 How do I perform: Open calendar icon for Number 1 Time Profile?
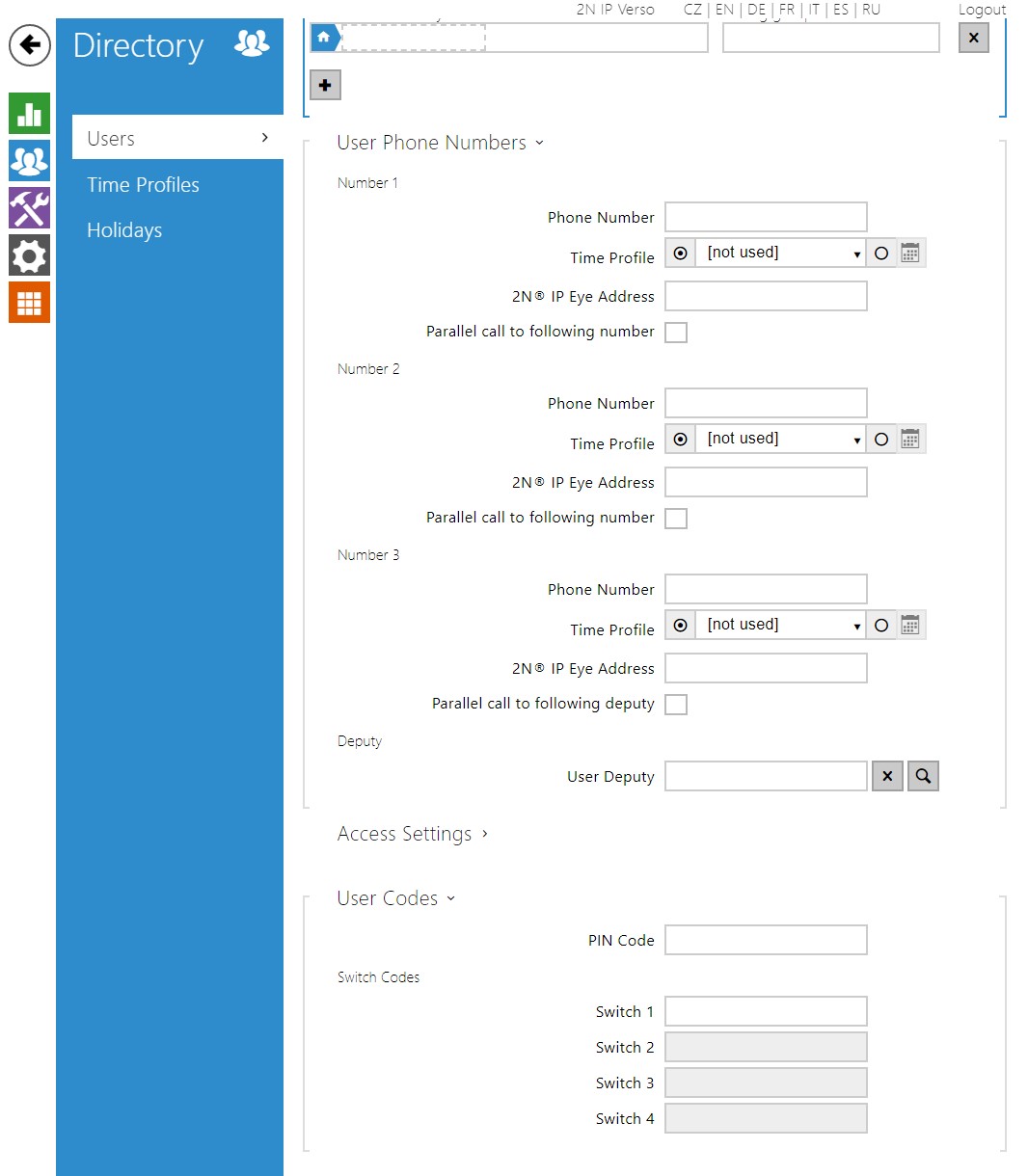[910, 253]
